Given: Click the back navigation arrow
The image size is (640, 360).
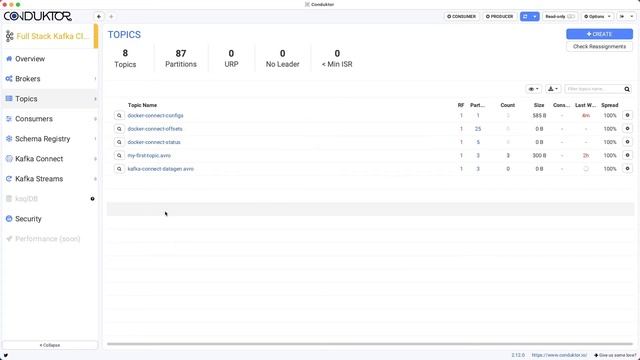Looking at the screenshot, I should [x=99, y=16].
